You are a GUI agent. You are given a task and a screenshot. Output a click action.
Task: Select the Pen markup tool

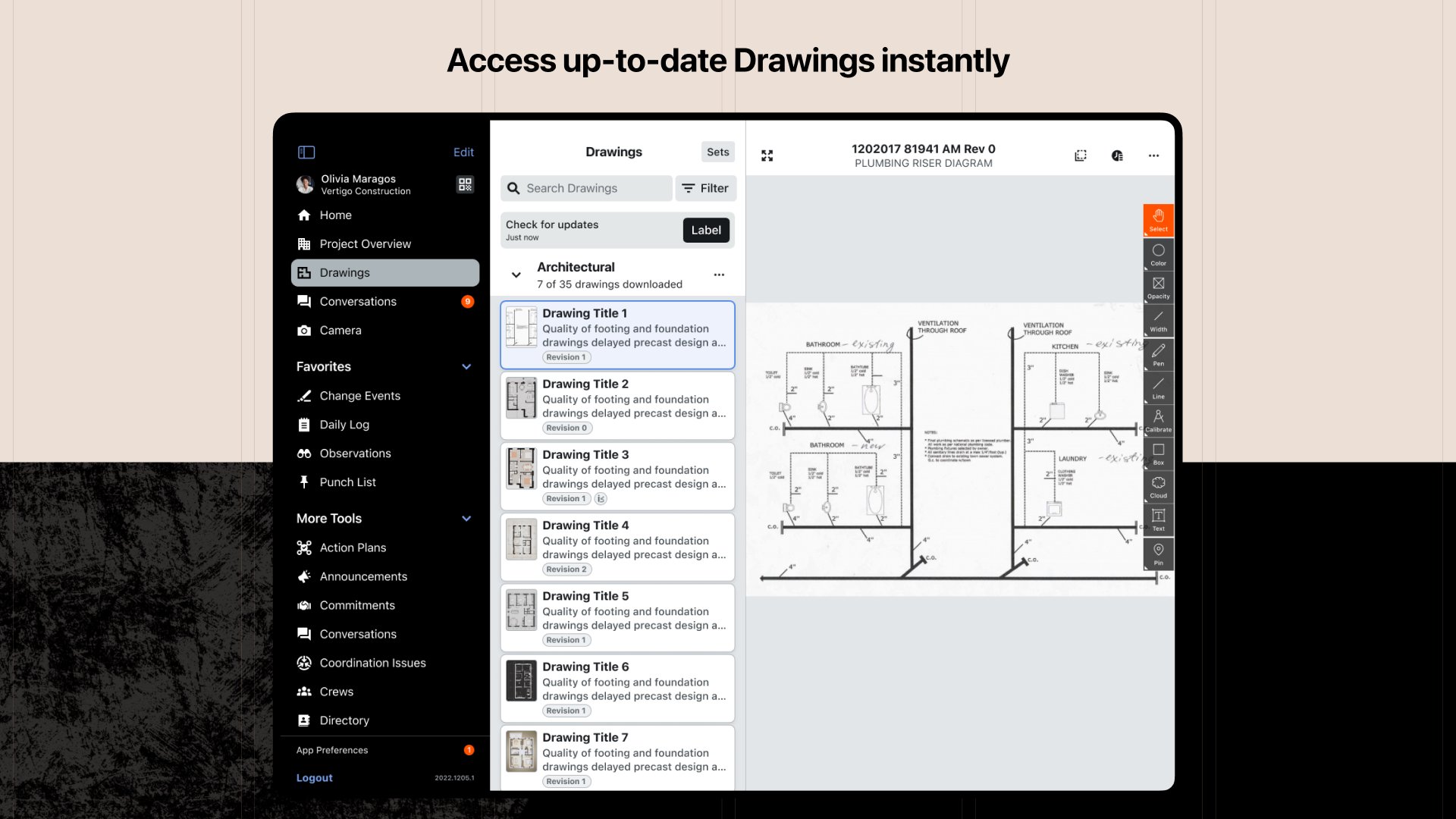point(1158,353)
